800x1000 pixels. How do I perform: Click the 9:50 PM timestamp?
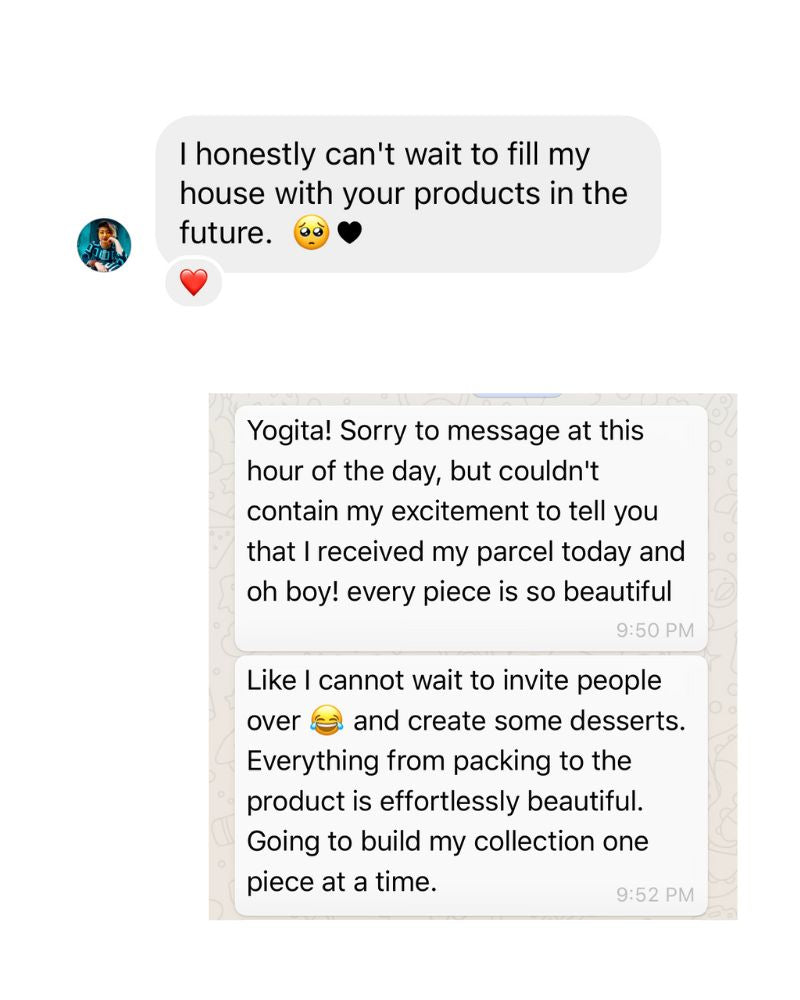[655, 630]
